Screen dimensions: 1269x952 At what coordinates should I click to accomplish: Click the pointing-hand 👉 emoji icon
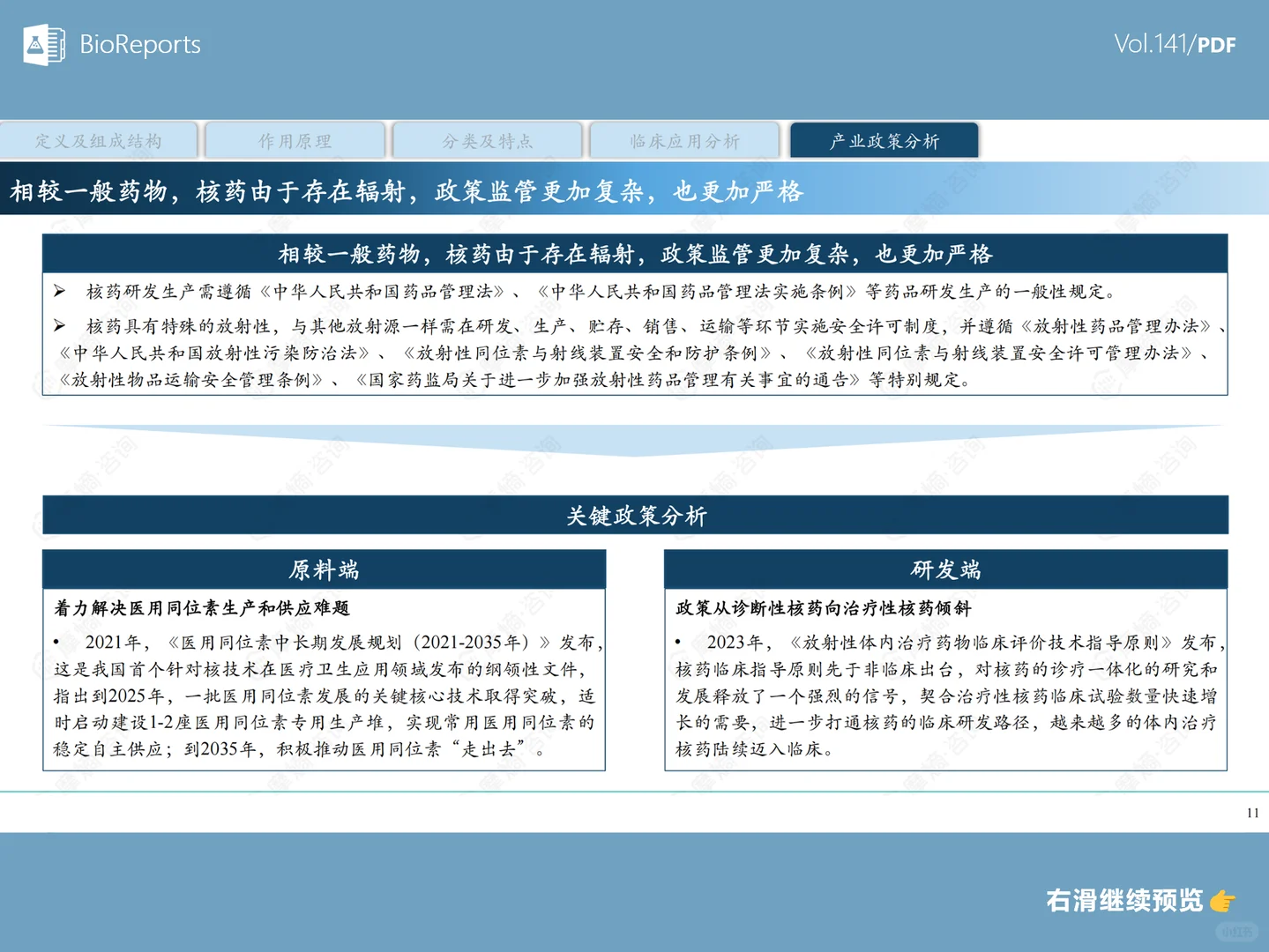pos(1223,901)
